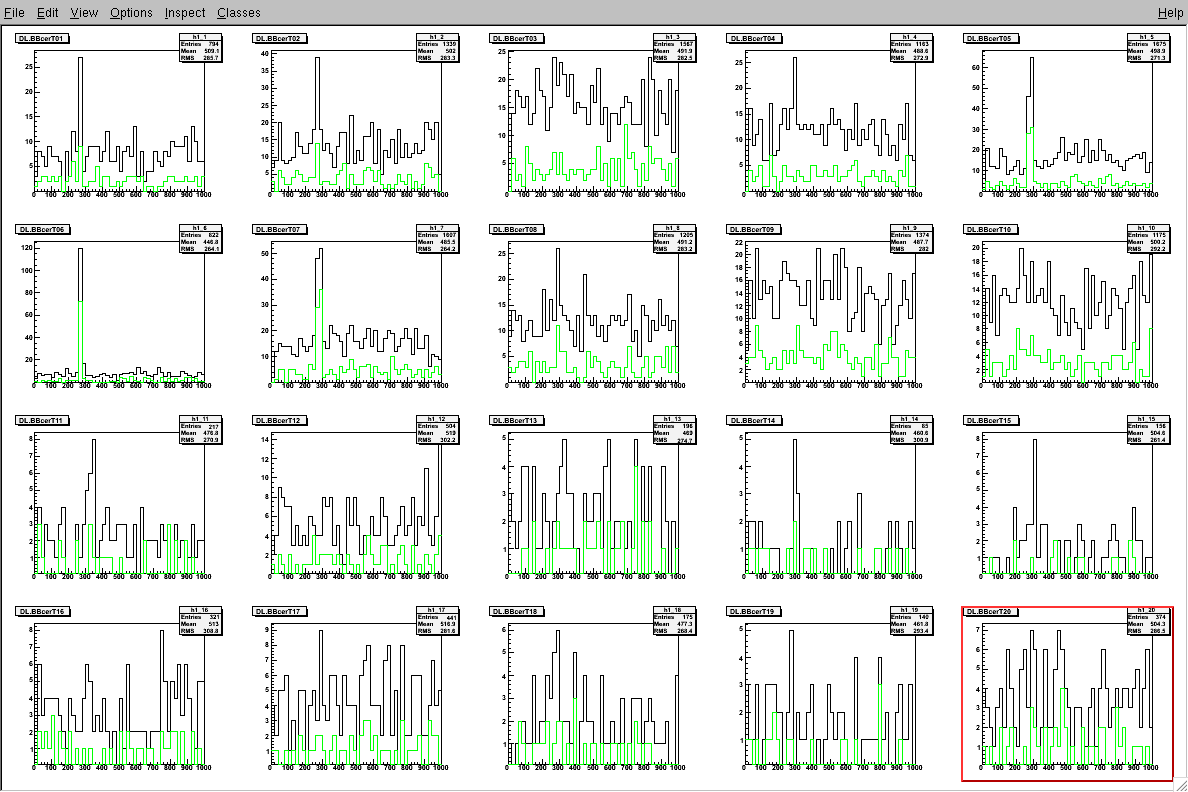Select the histogram plot under DL.BBcerT14
1188x792 pixels.
830,502
